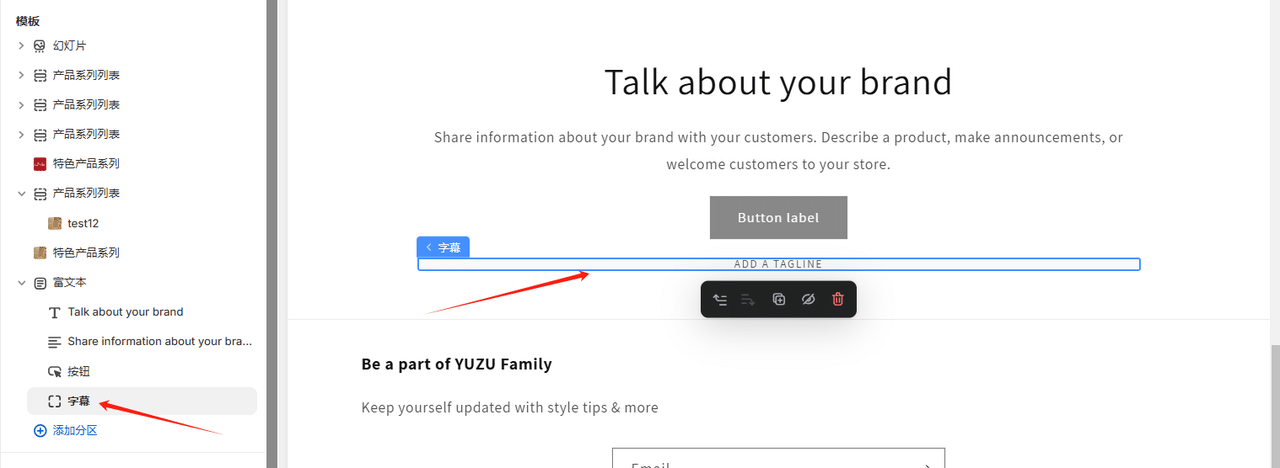
Task: Move the caption block up
Action: pyautogui.click(x=720, y=299)
